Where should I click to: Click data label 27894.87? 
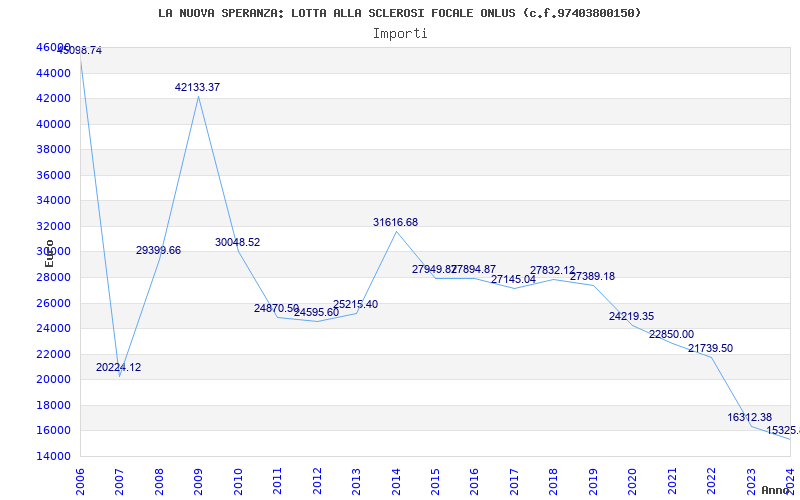474,269
